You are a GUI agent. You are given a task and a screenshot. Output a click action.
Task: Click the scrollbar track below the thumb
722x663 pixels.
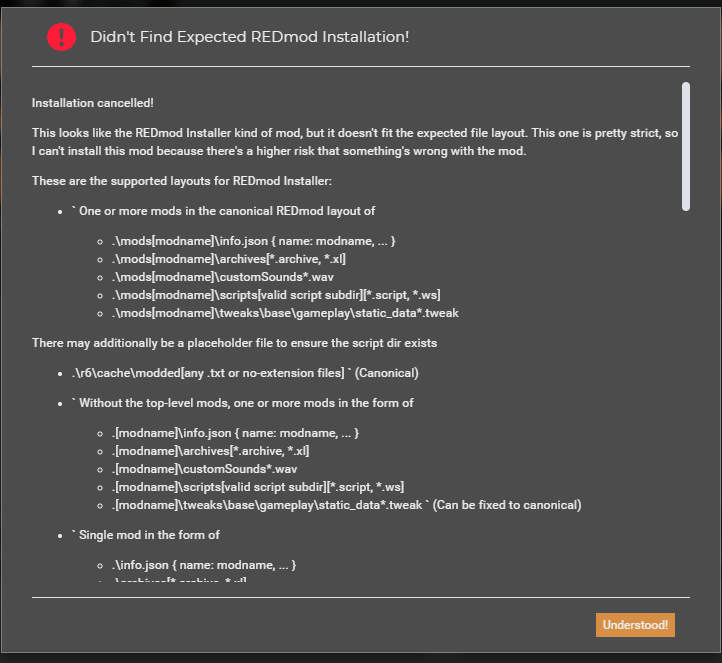686,400
